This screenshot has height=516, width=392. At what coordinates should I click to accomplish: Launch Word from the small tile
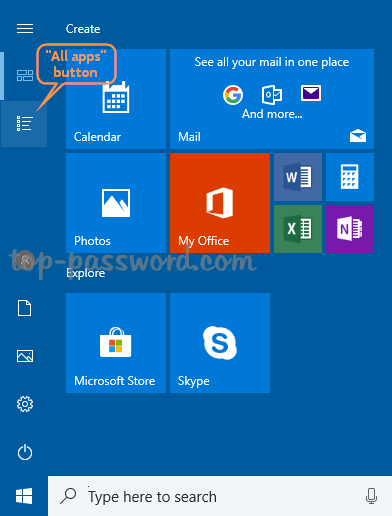(x=298, y=177)
